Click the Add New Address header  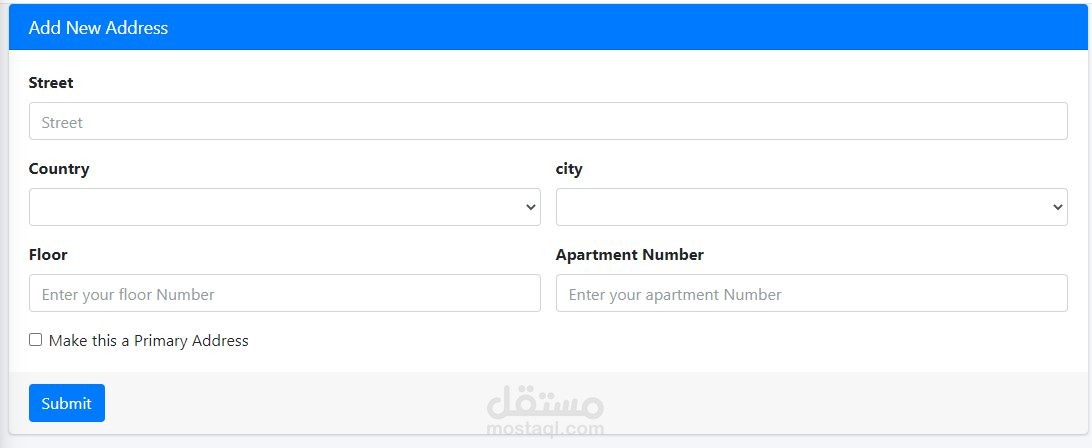click(x=98, y=28)
